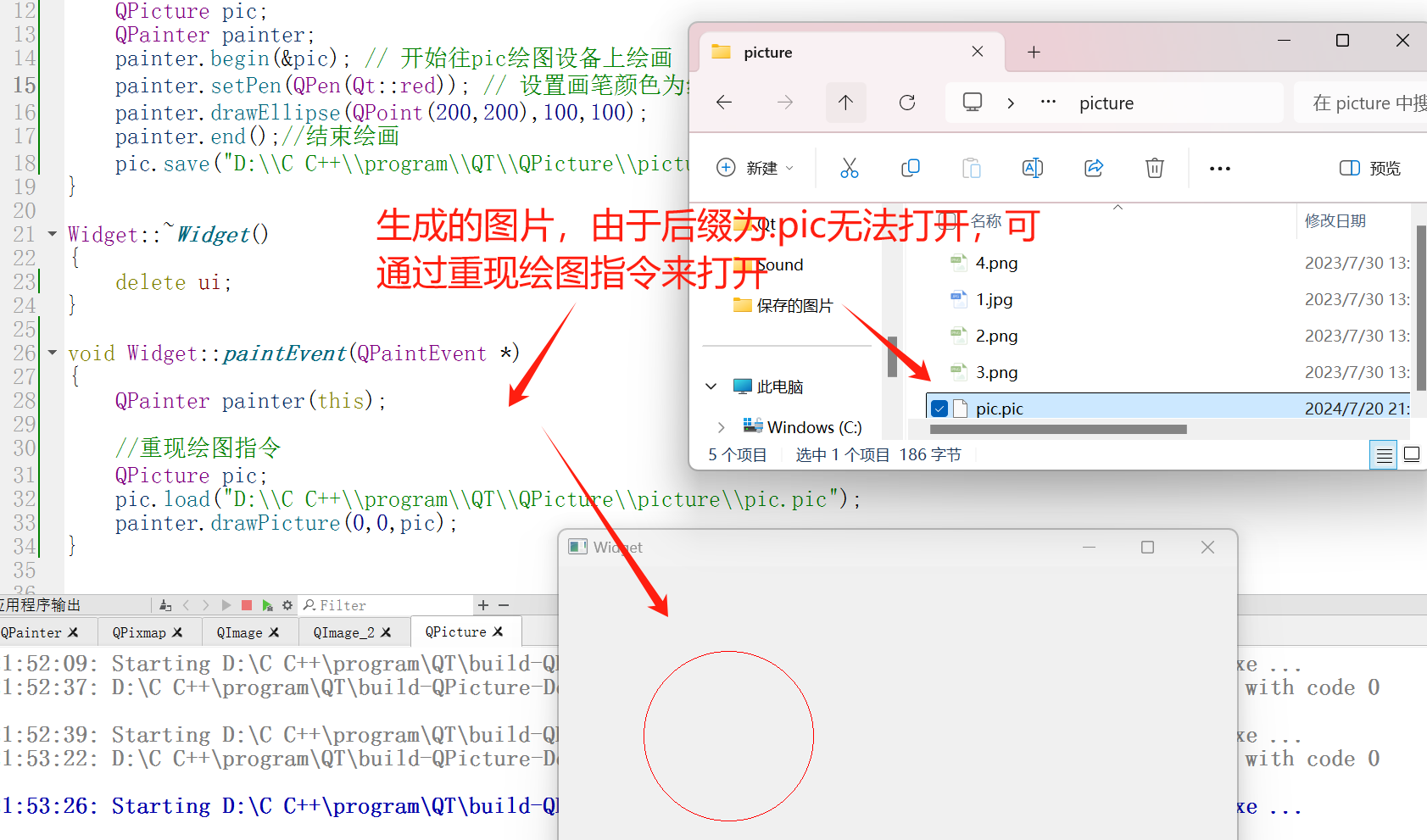Open the See more (…) menu in Explorer toolbar
The width and height of the screenshot is (1427, 840).
(x=1219, y=168)
